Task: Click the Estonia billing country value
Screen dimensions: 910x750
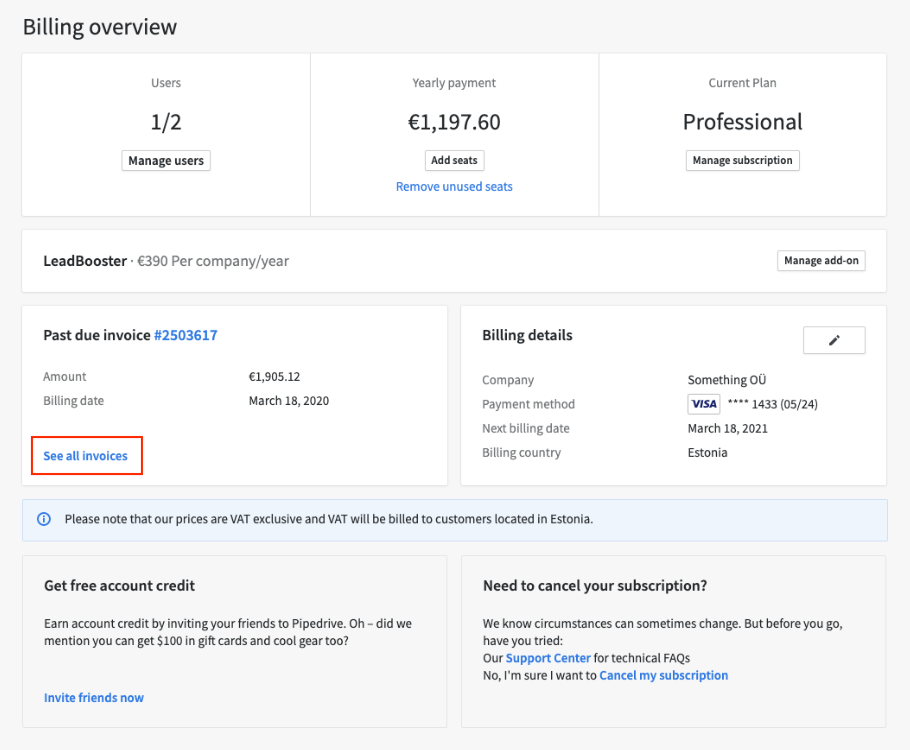Action: (x=707, y=453)
